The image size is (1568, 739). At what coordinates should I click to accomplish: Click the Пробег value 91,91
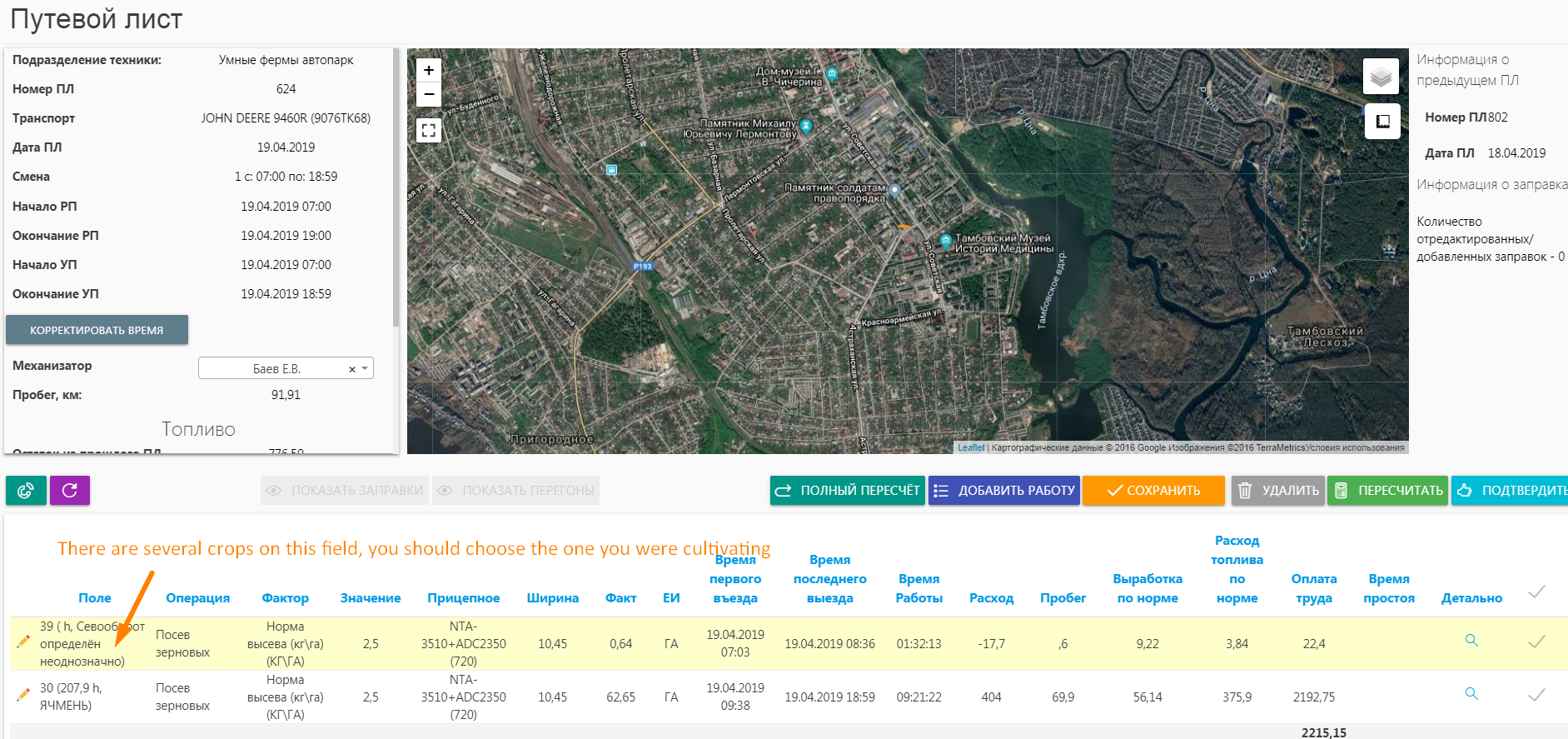tap(286, 395)
